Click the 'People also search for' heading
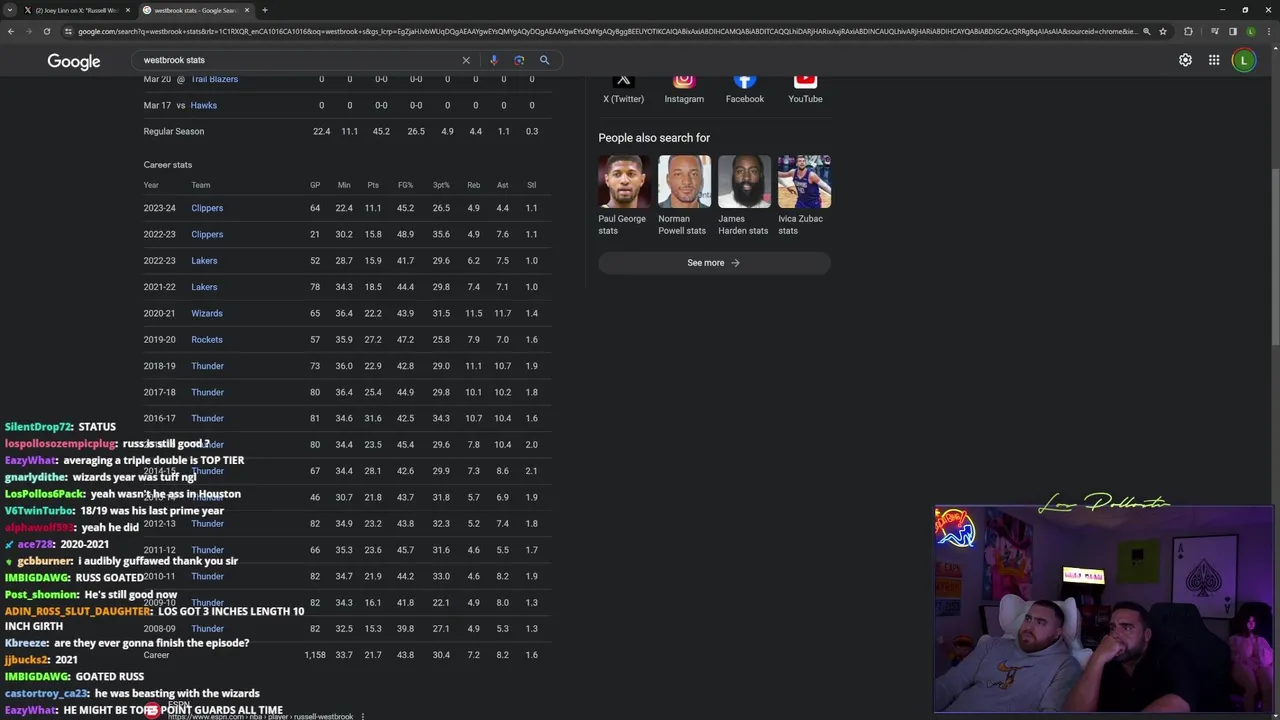1280x720 pixels. (x=654, y=138)
